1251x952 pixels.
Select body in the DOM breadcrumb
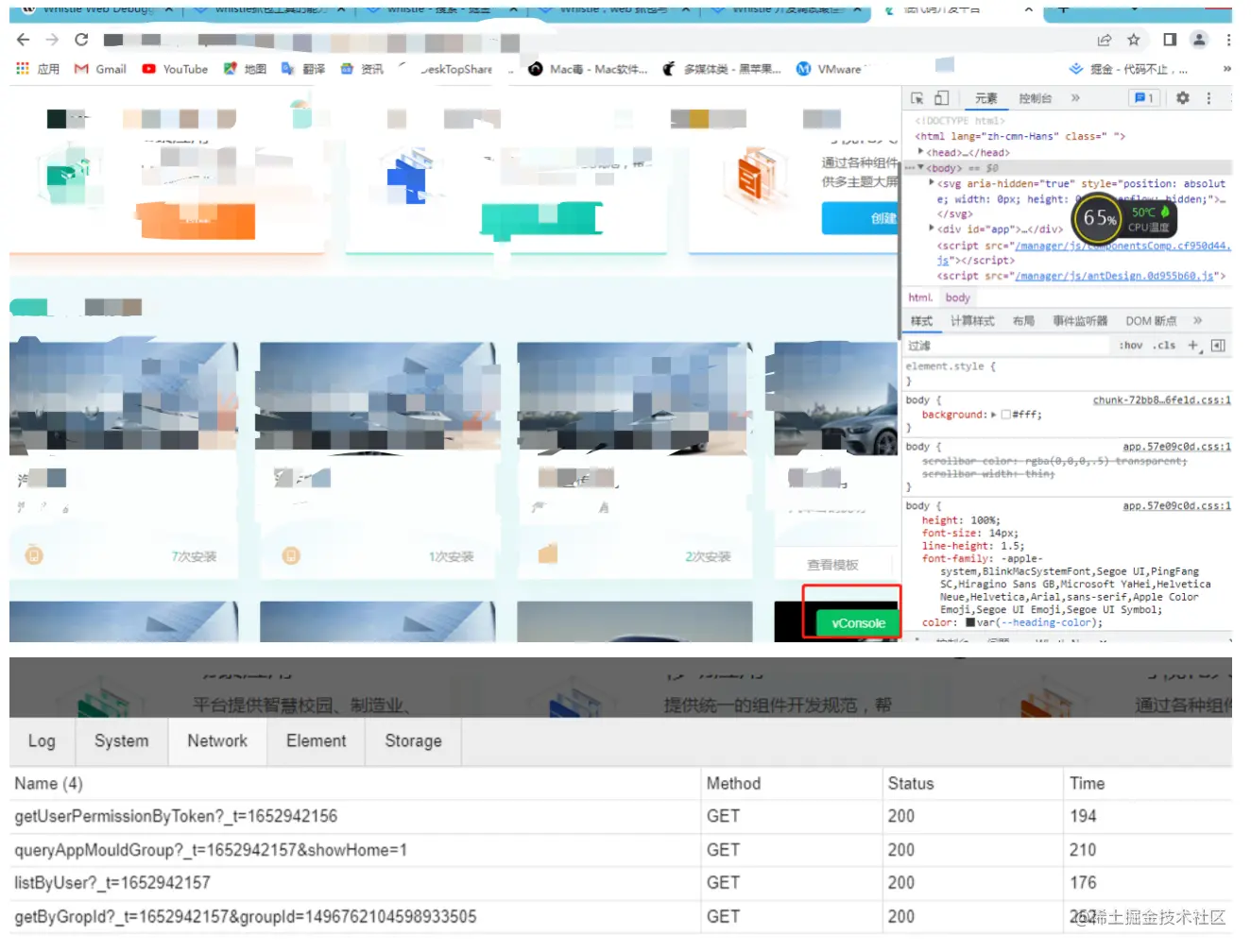tap(957, 297)
